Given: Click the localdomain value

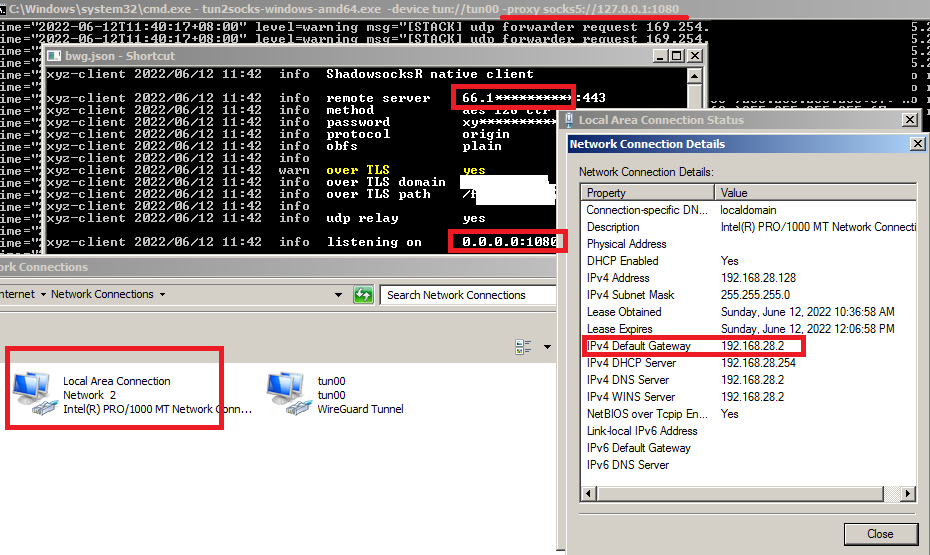Looking at the screenshot, I should tap(748, 210).
